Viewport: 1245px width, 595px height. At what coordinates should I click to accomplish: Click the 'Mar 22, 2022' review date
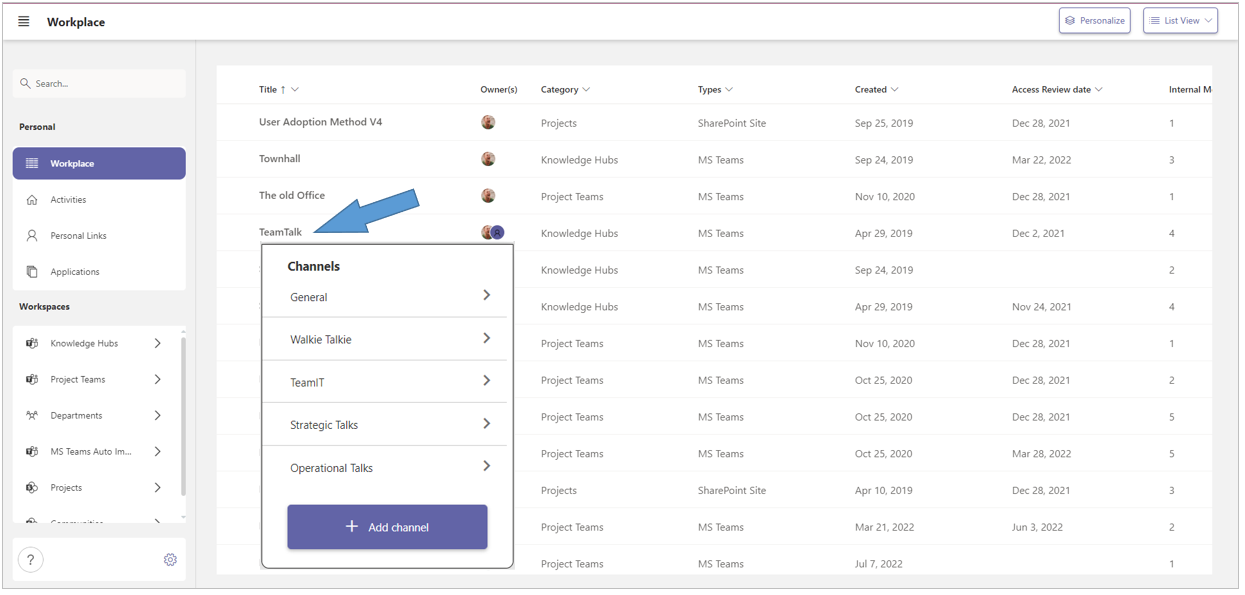(x=1041, y=160)
